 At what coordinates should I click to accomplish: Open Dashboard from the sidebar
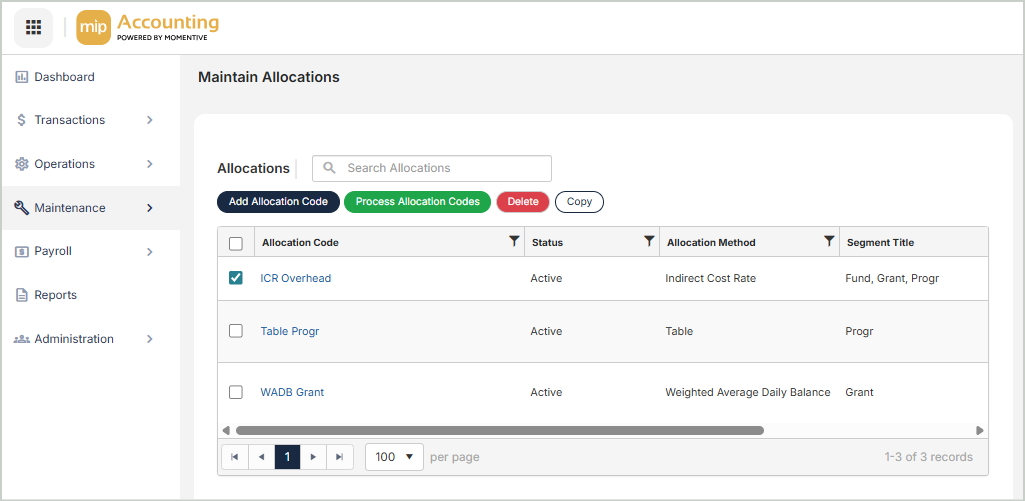64,77
